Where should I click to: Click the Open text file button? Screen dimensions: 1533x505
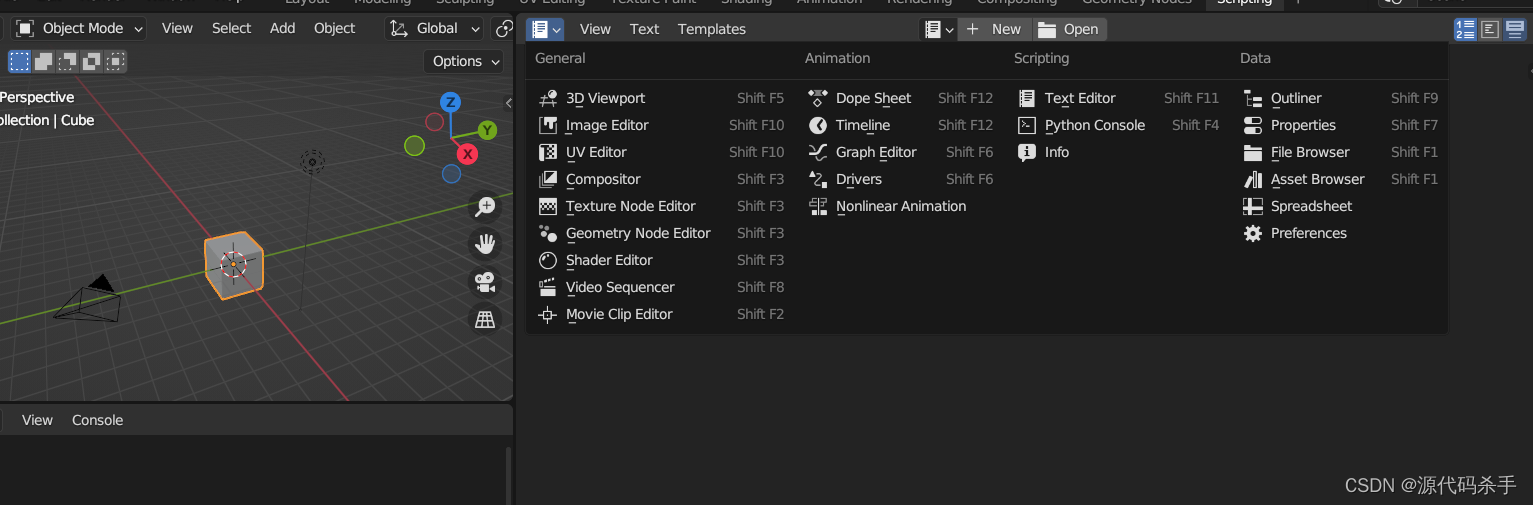point(1070,30)
